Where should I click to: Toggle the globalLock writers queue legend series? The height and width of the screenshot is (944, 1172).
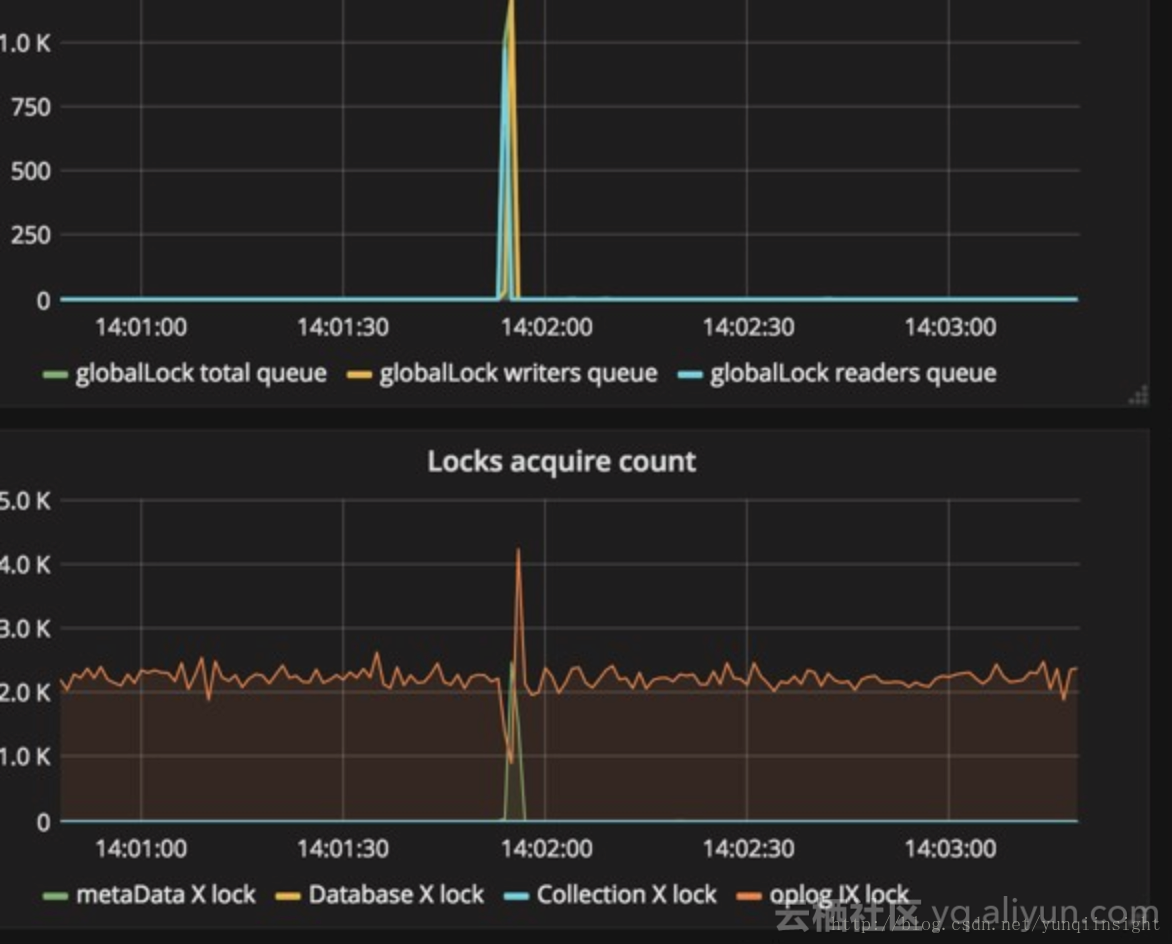coord(518,373)
